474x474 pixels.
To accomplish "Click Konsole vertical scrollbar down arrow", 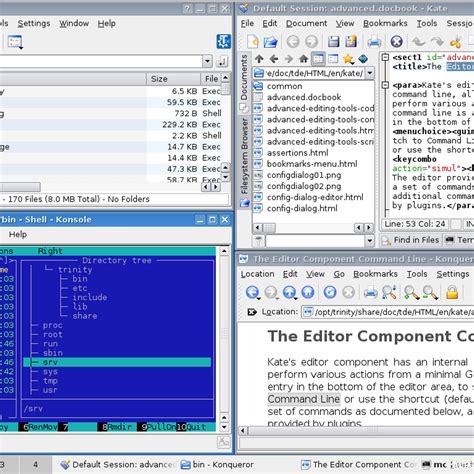I will coord(224,427).
